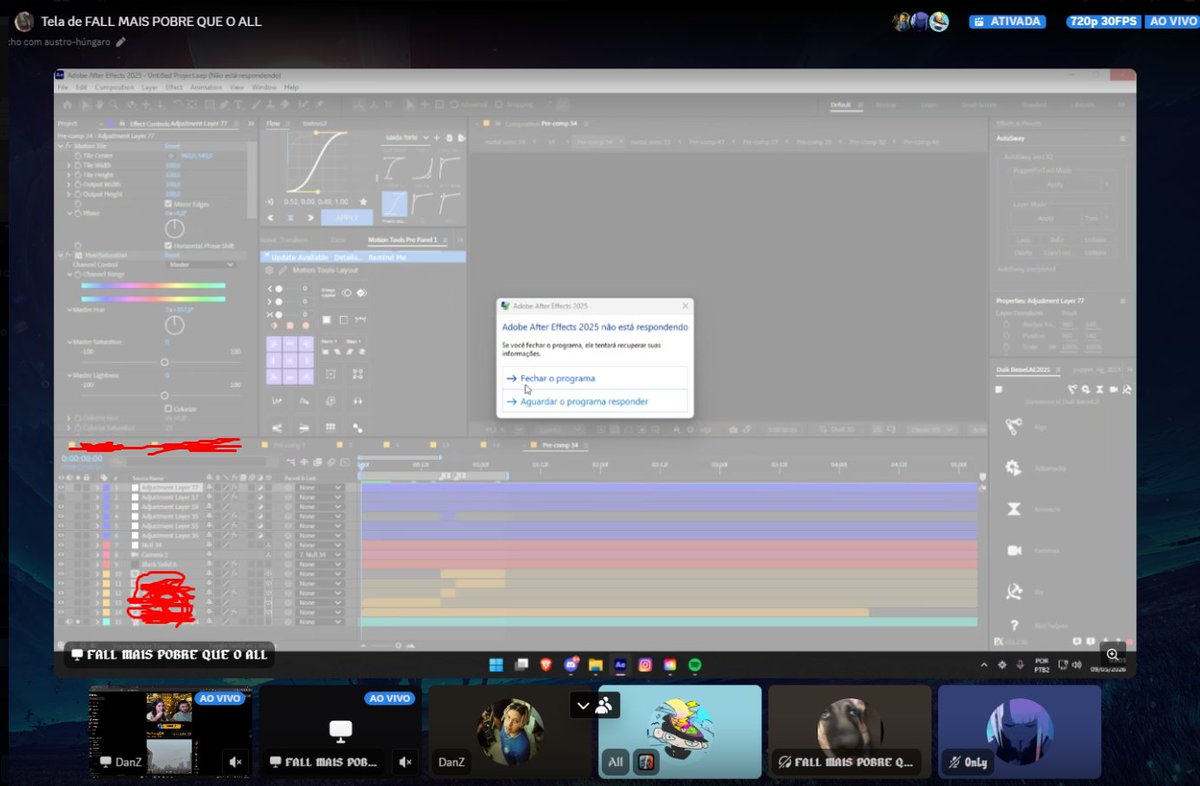Open the DanZ live stream thumbnail
This screenshot has height=786, width=1200.
[x=169, y=730]
